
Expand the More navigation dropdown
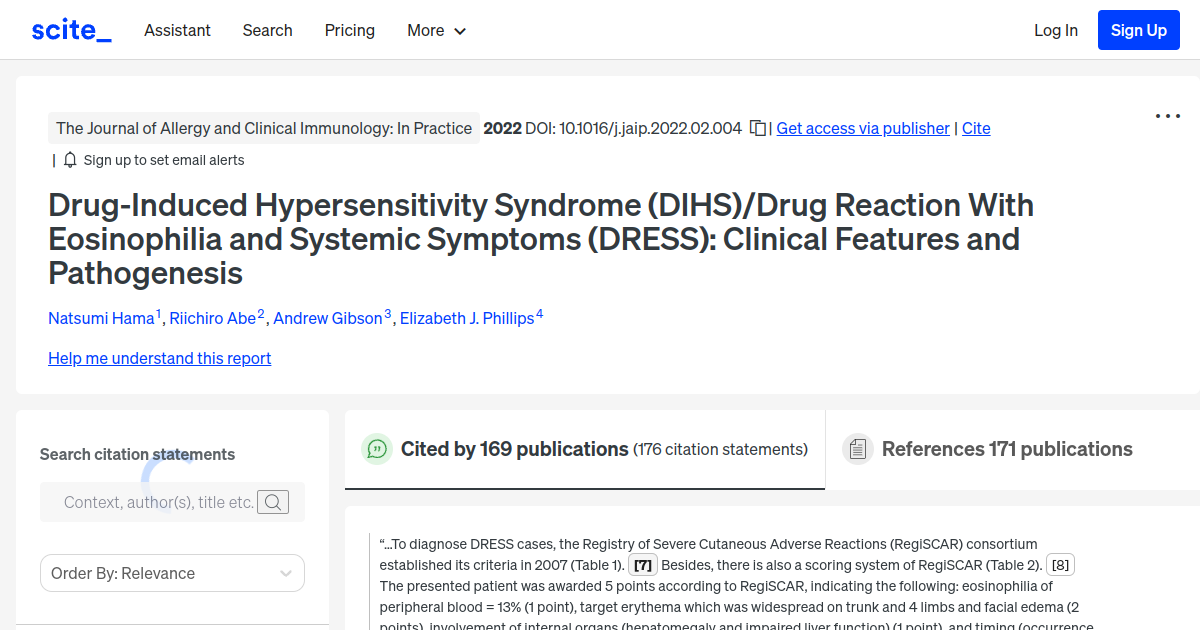point(436,30)
